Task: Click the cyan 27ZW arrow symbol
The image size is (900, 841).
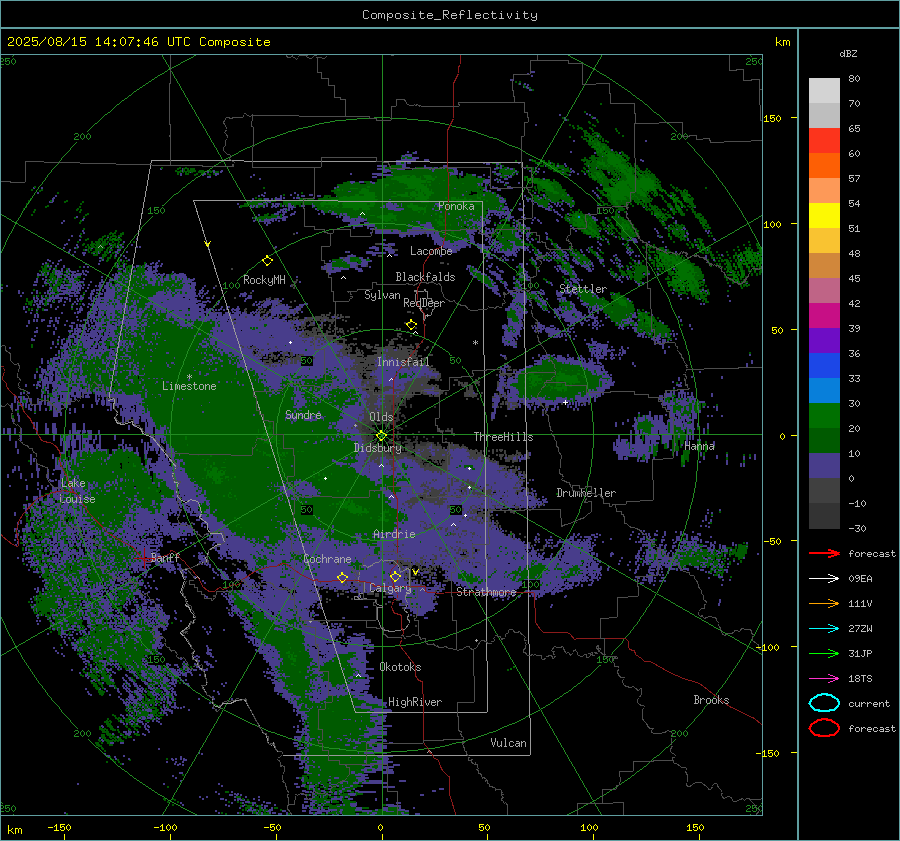Action: coord(824,629)
